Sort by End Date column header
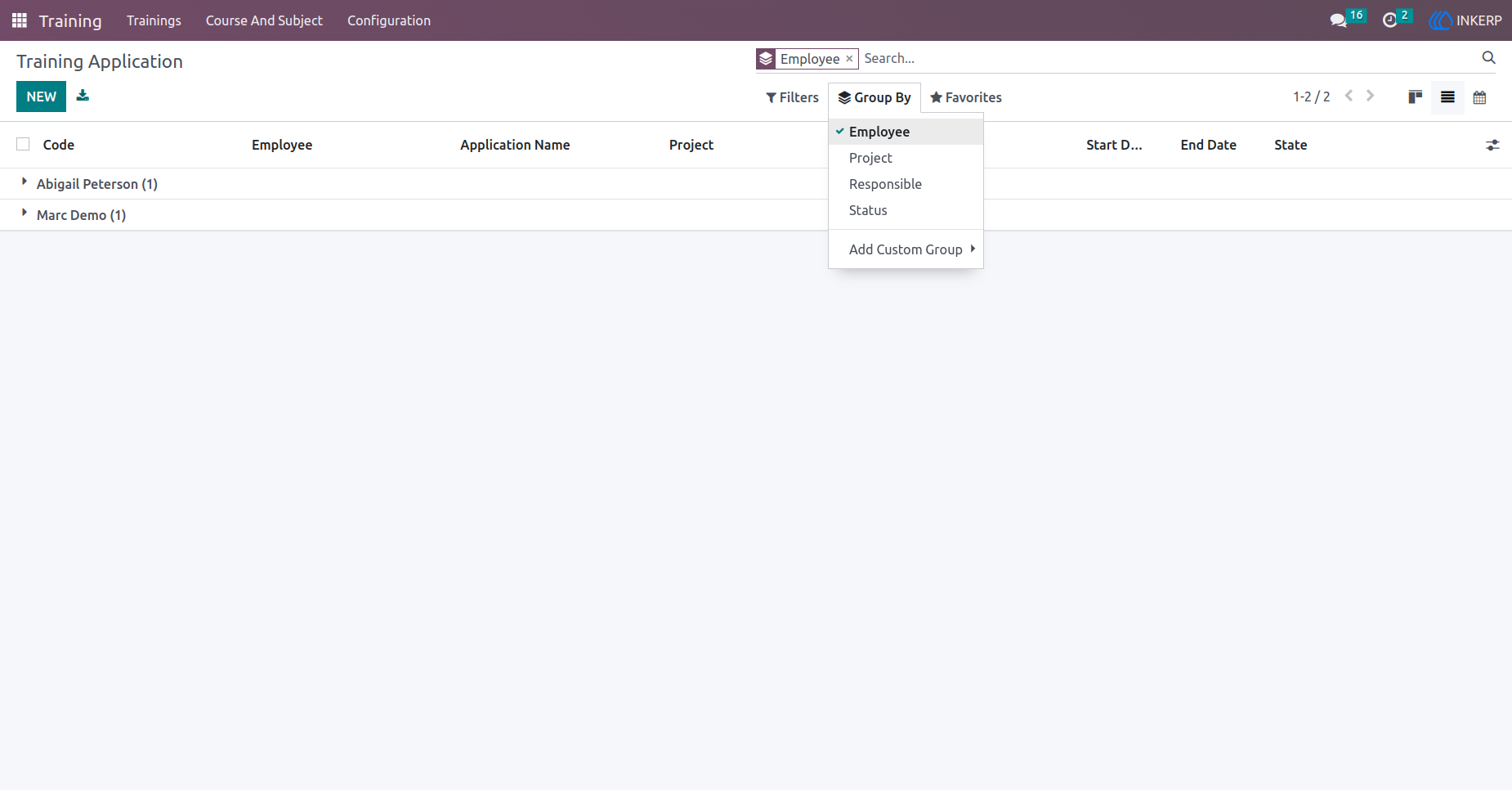Viewport: 1512px width, 790px height. tap(1208, 145)
